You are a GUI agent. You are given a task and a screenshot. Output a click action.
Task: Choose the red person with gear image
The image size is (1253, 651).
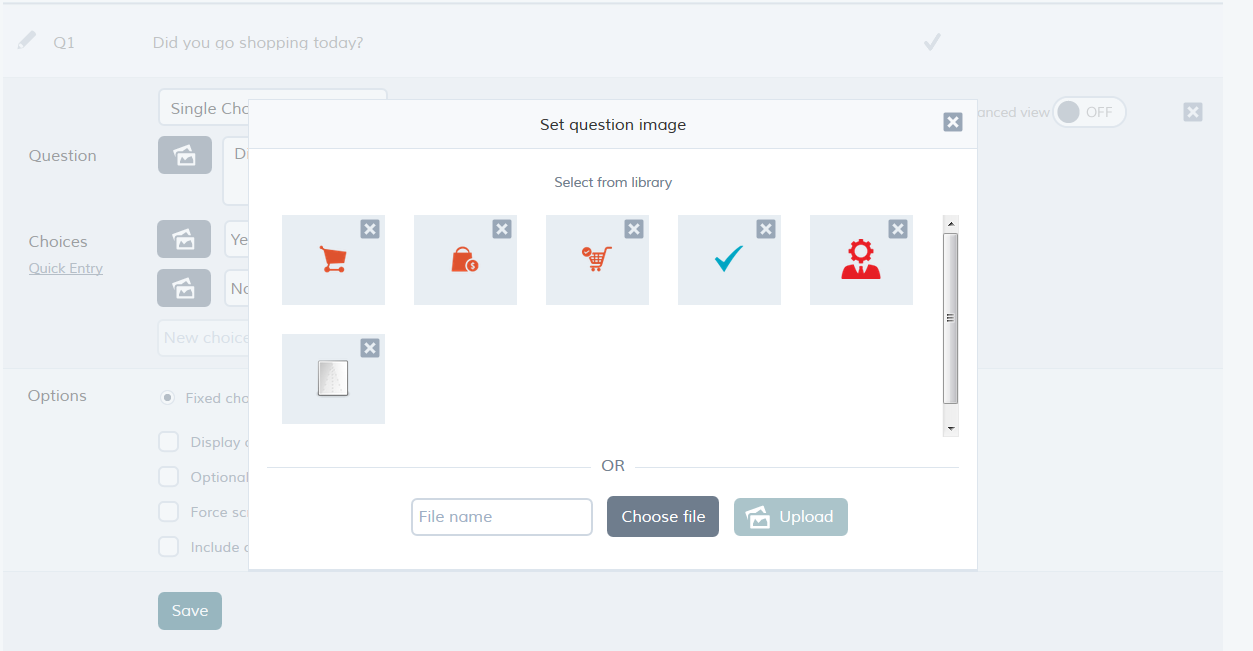click(x=861, y=260)
